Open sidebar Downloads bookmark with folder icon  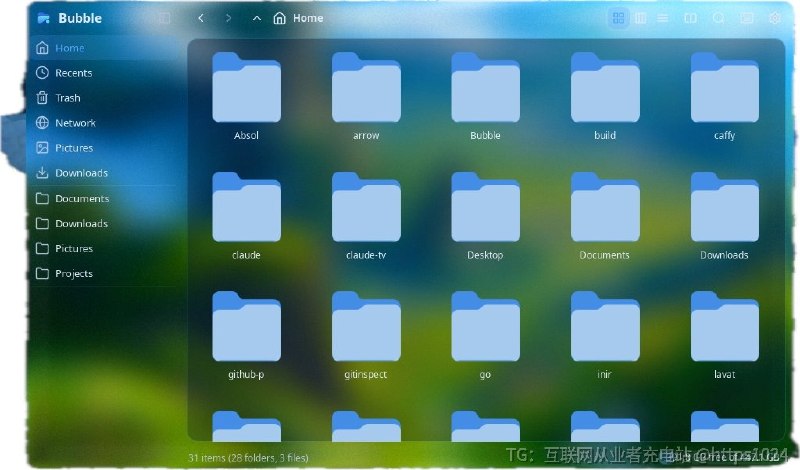(105, 224)
